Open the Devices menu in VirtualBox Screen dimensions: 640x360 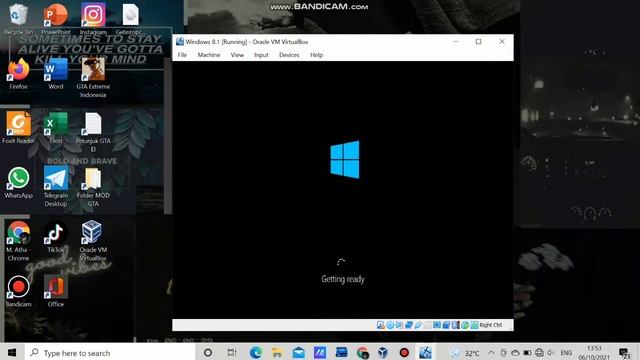coord(289,55)
